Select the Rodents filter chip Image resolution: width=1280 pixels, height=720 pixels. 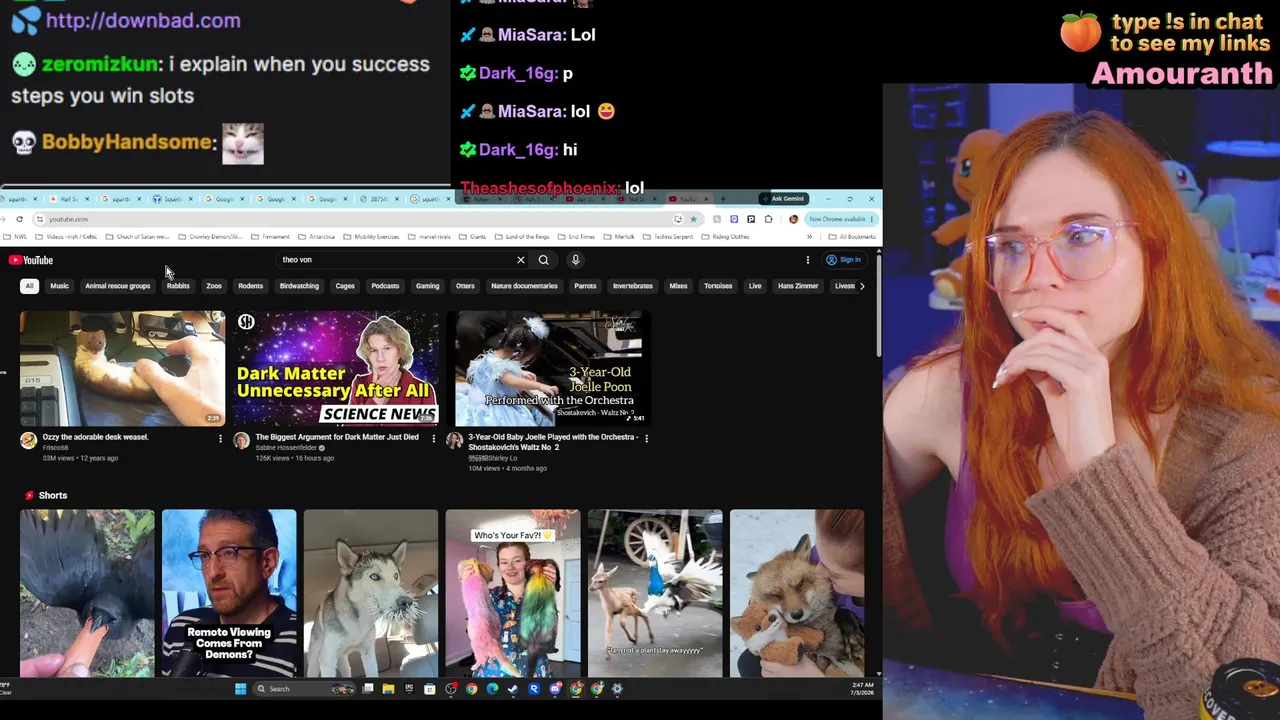[x=251, y=286]
